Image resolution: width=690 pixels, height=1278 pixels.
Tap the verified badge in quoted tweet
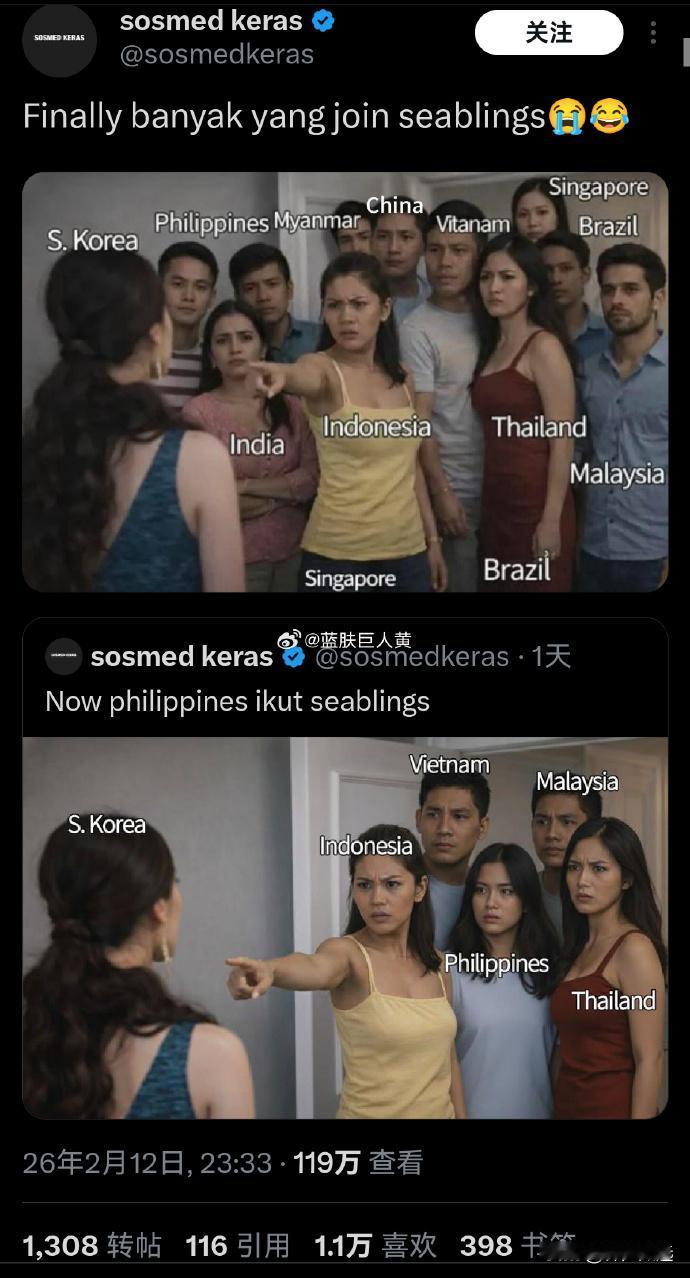pos(293,657)
